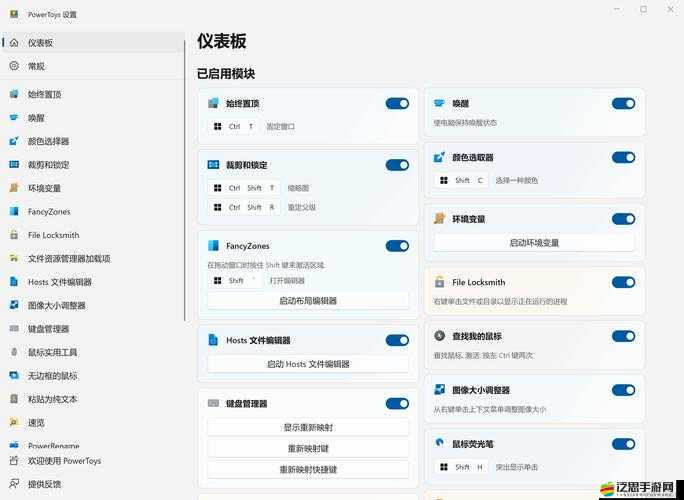Toggle the 始终置顶 module switch
The height and width of the screenshot is (500, 684).
(397, 103)
